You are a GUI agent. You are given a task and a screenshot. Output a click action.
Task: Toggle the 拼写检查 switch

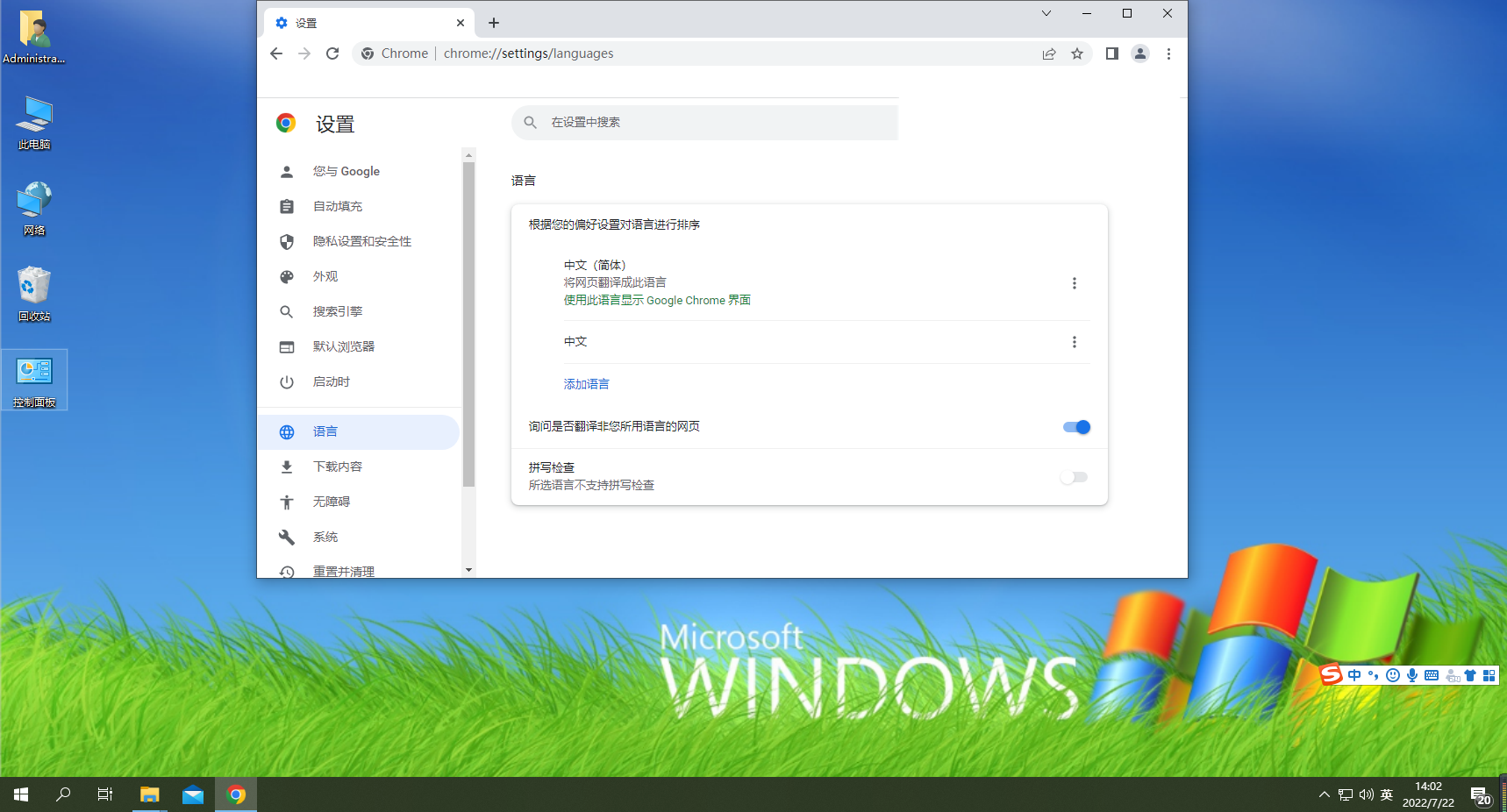(x=1074, y=477)
